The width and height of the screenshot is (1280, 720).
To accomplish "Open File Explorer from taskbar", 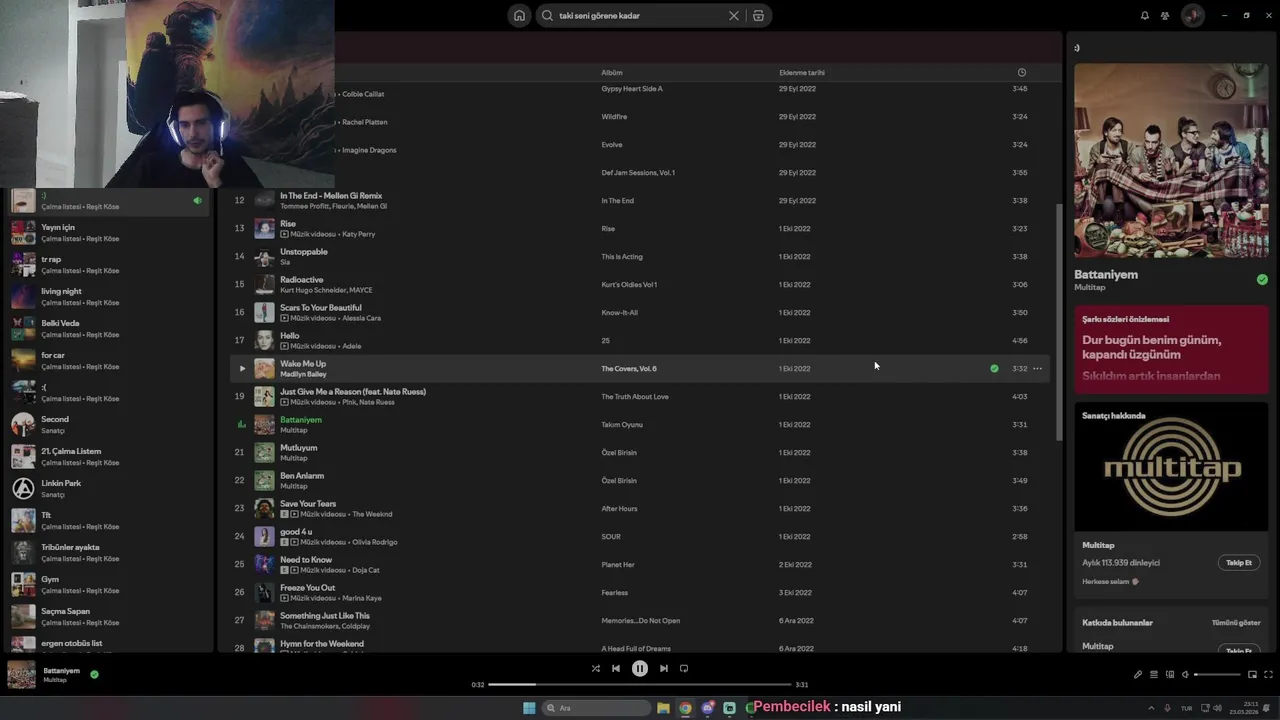I will pos(663,708).
